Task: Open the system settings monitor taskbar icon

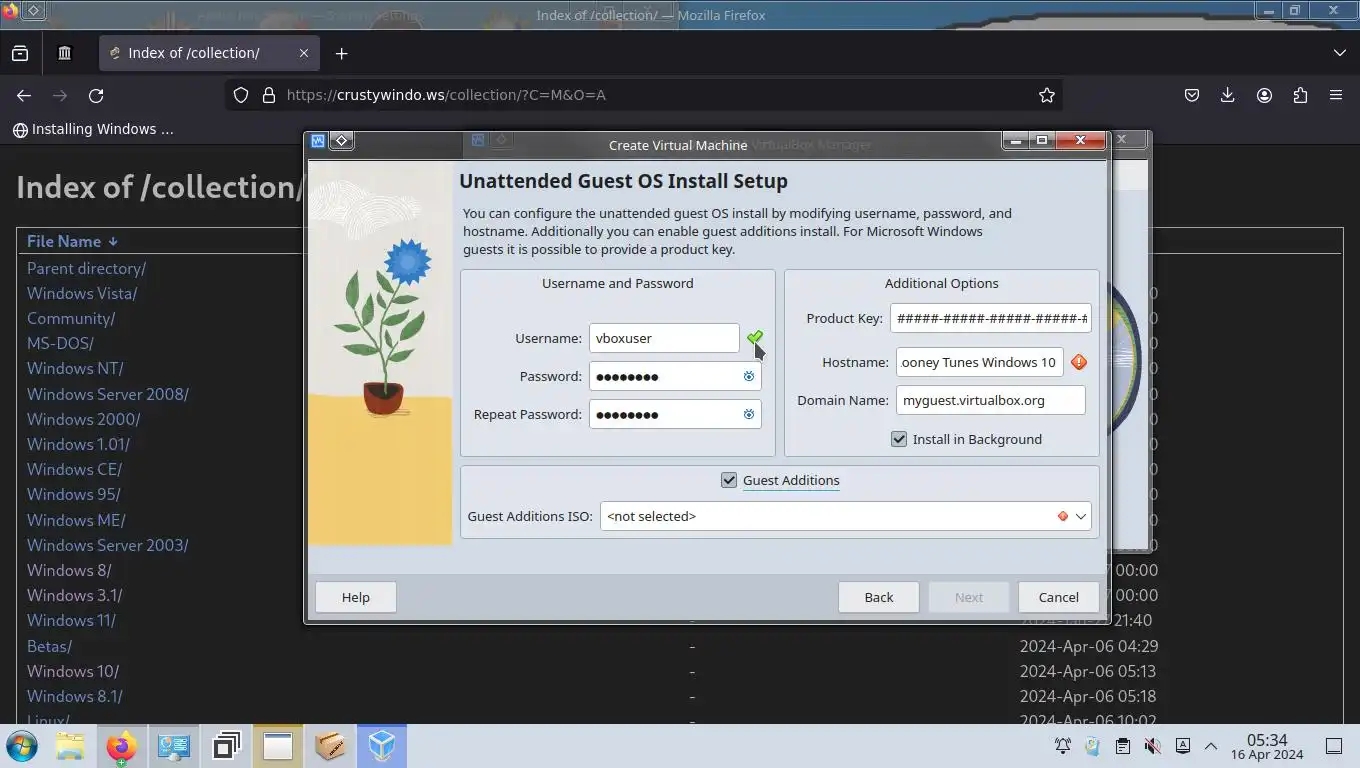Action: 174,746
